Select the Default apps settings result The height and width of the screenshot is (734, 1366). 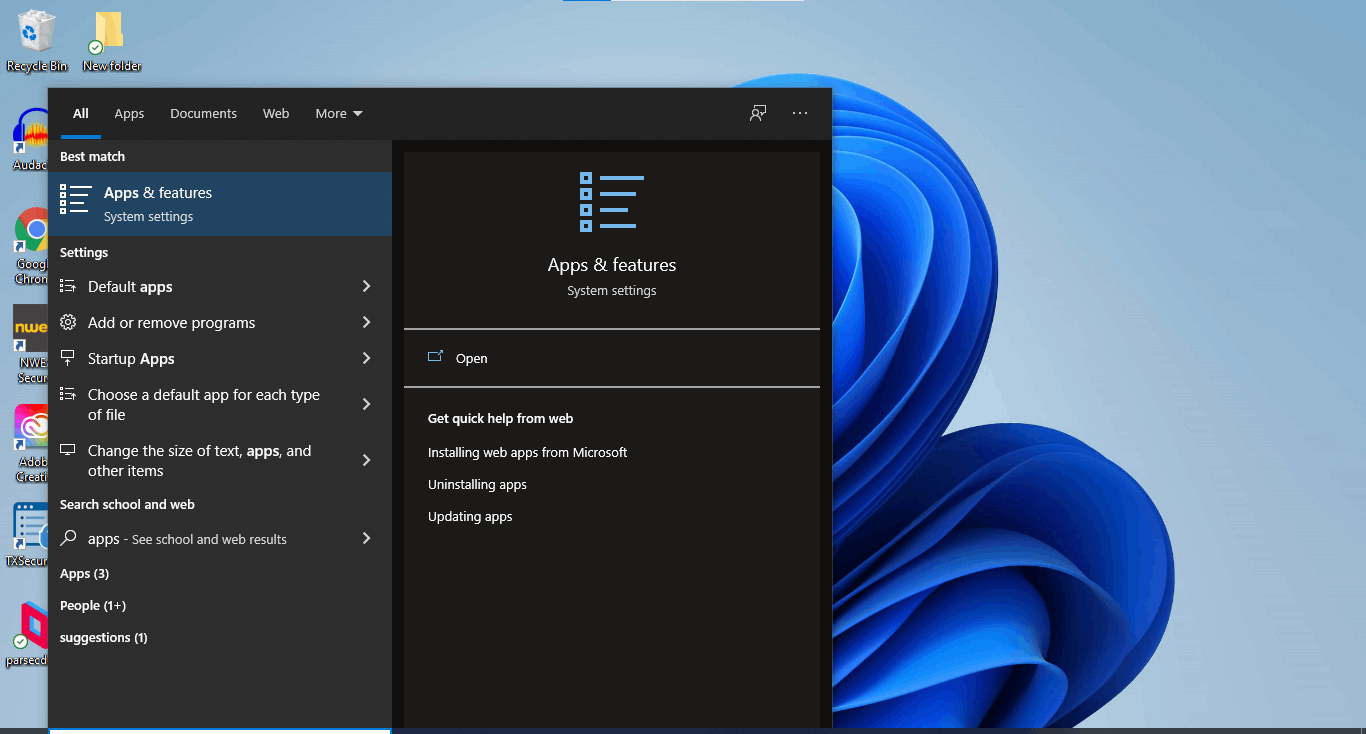220,286
